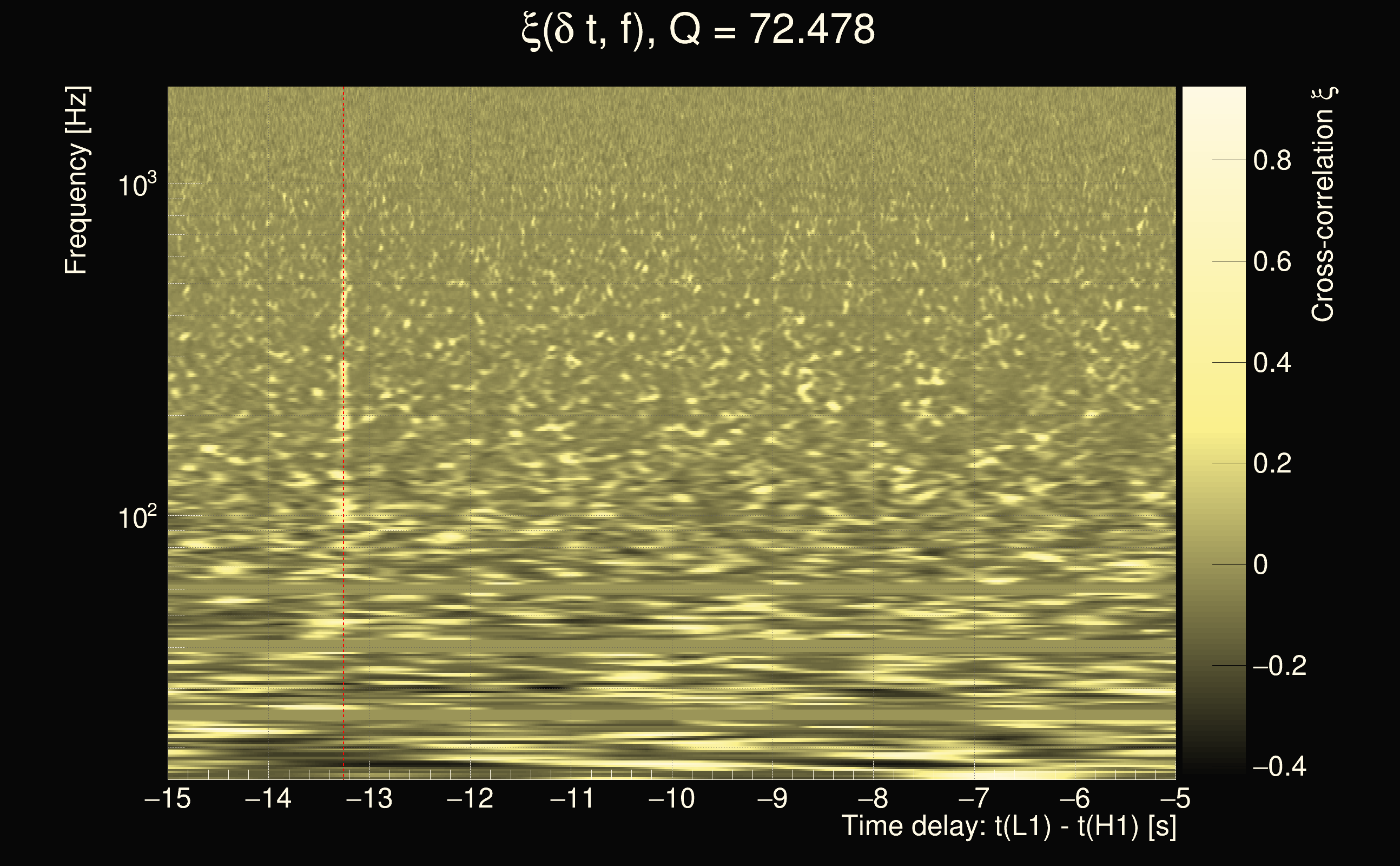Click the red dashed vertical marker line
The width and height of the screenshot is (1400, 866).
click(344, 401)
